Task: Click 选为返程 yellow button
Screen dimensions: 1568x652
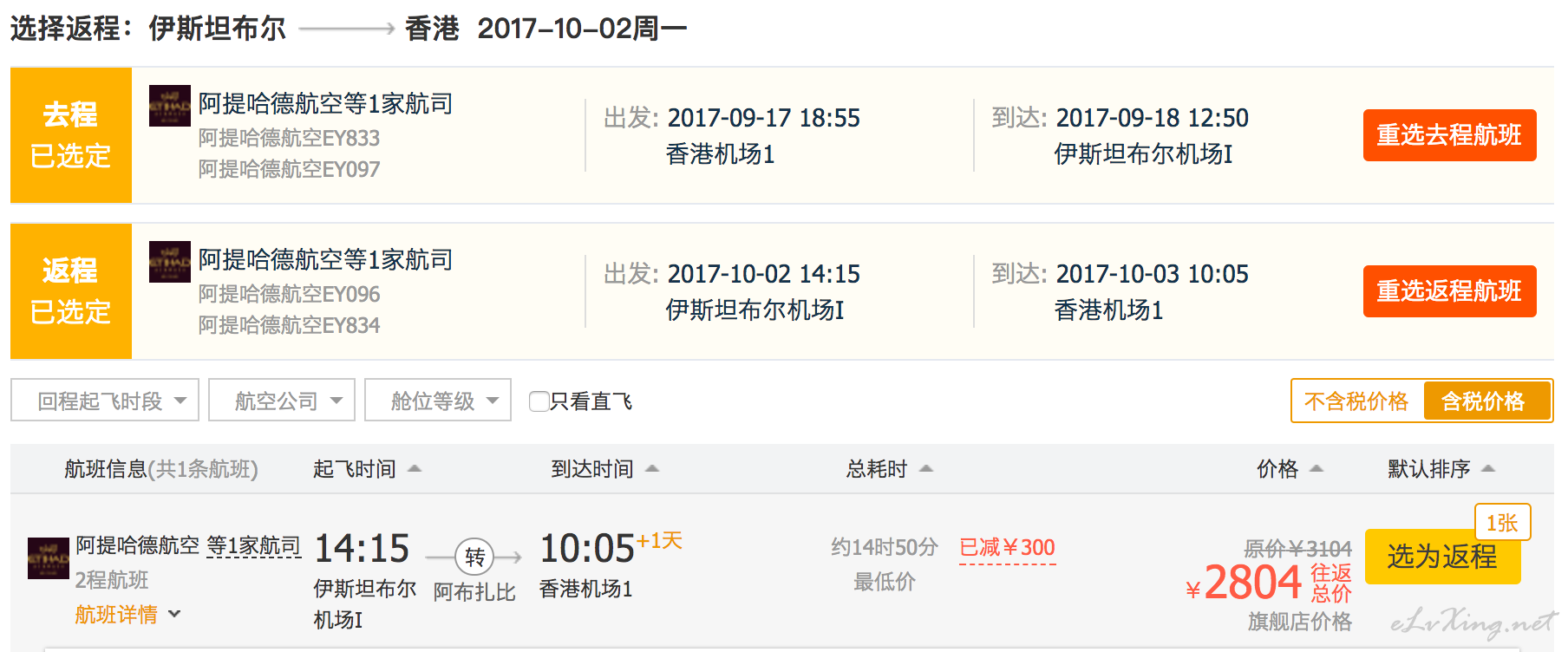Action: point(1442,557)
